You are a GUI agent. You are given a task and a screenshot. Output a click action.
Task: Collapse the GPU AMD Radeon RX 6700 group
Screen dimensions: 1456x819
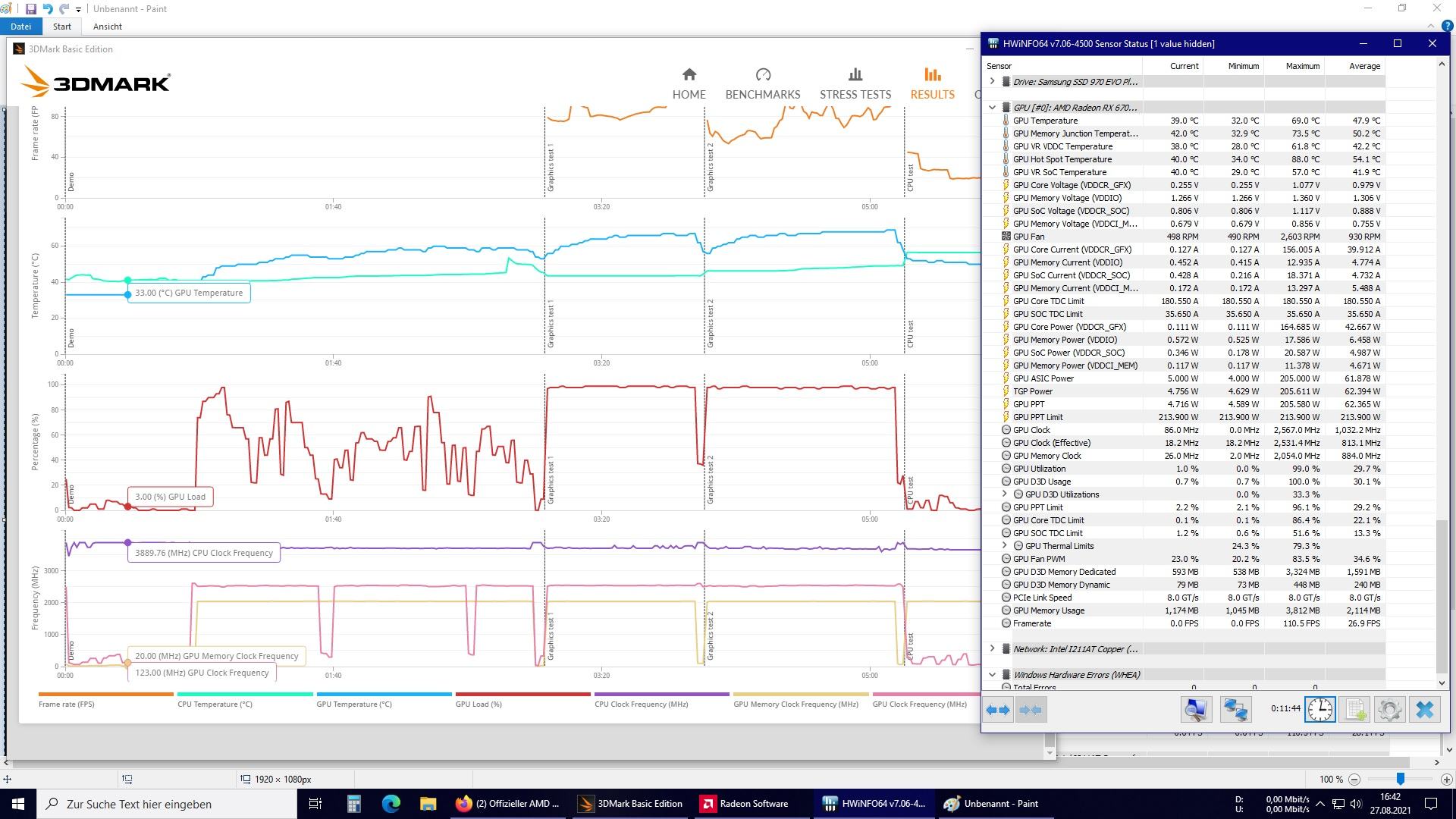tap(992, 108)
